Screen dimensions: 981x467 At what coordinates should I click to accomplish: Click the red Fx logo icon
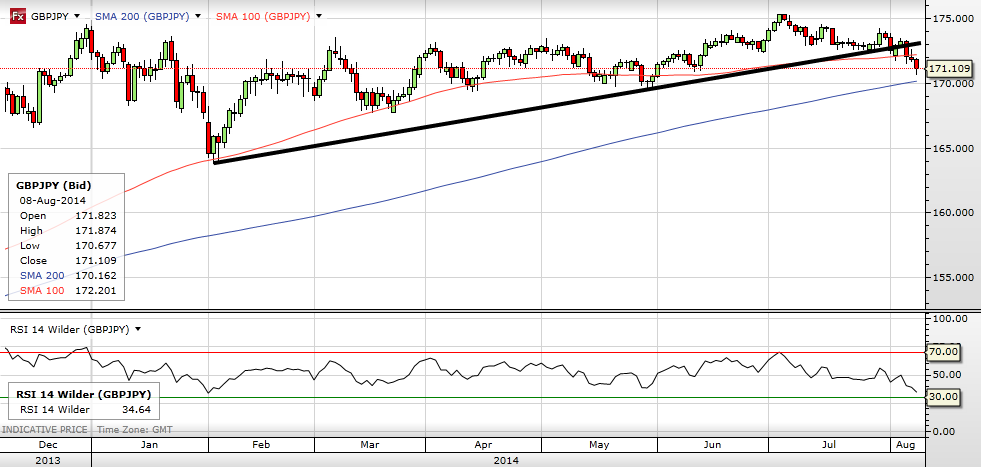[17, 17]
